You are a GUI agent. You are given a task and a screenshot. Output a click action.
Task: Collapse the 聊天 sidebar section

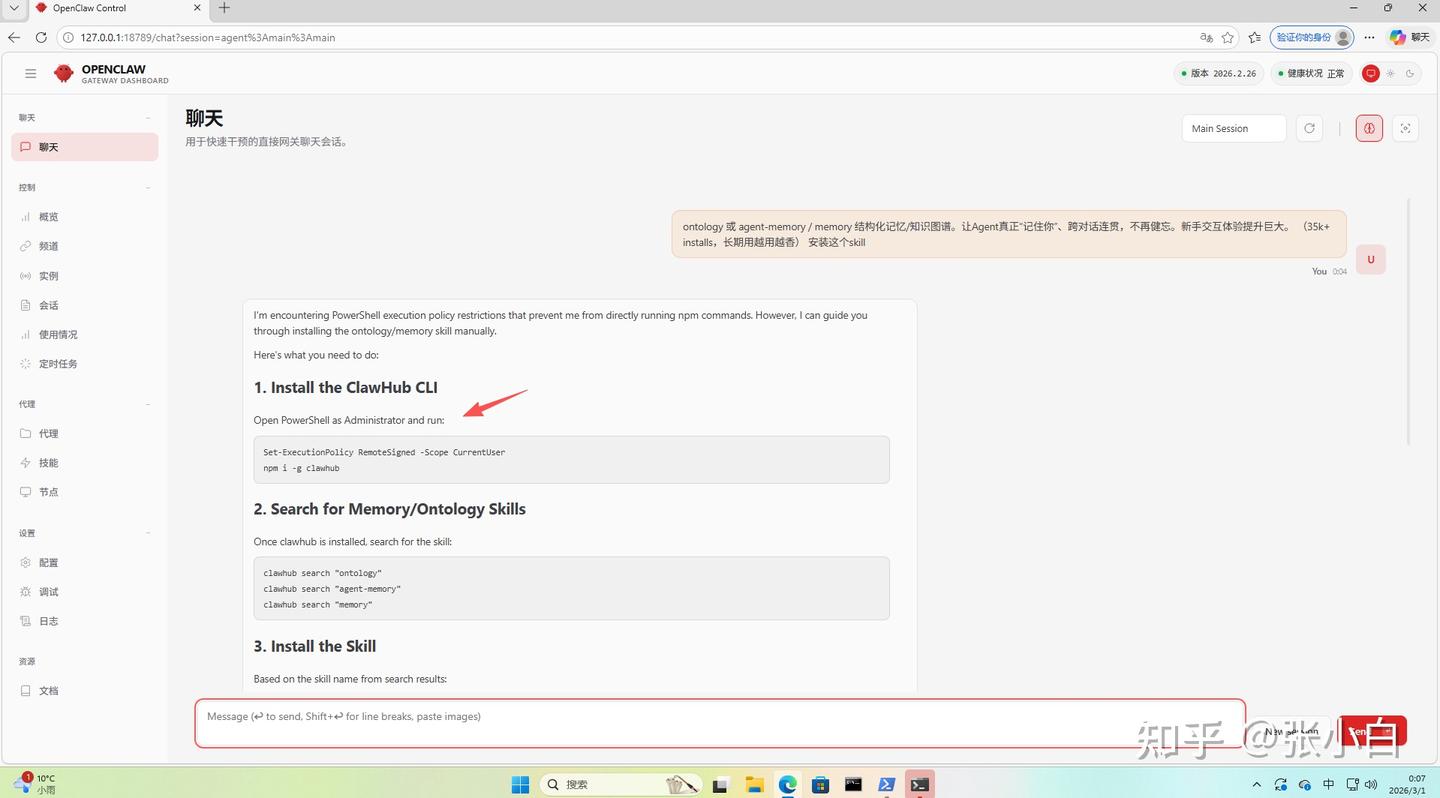(x=148, y=118)
